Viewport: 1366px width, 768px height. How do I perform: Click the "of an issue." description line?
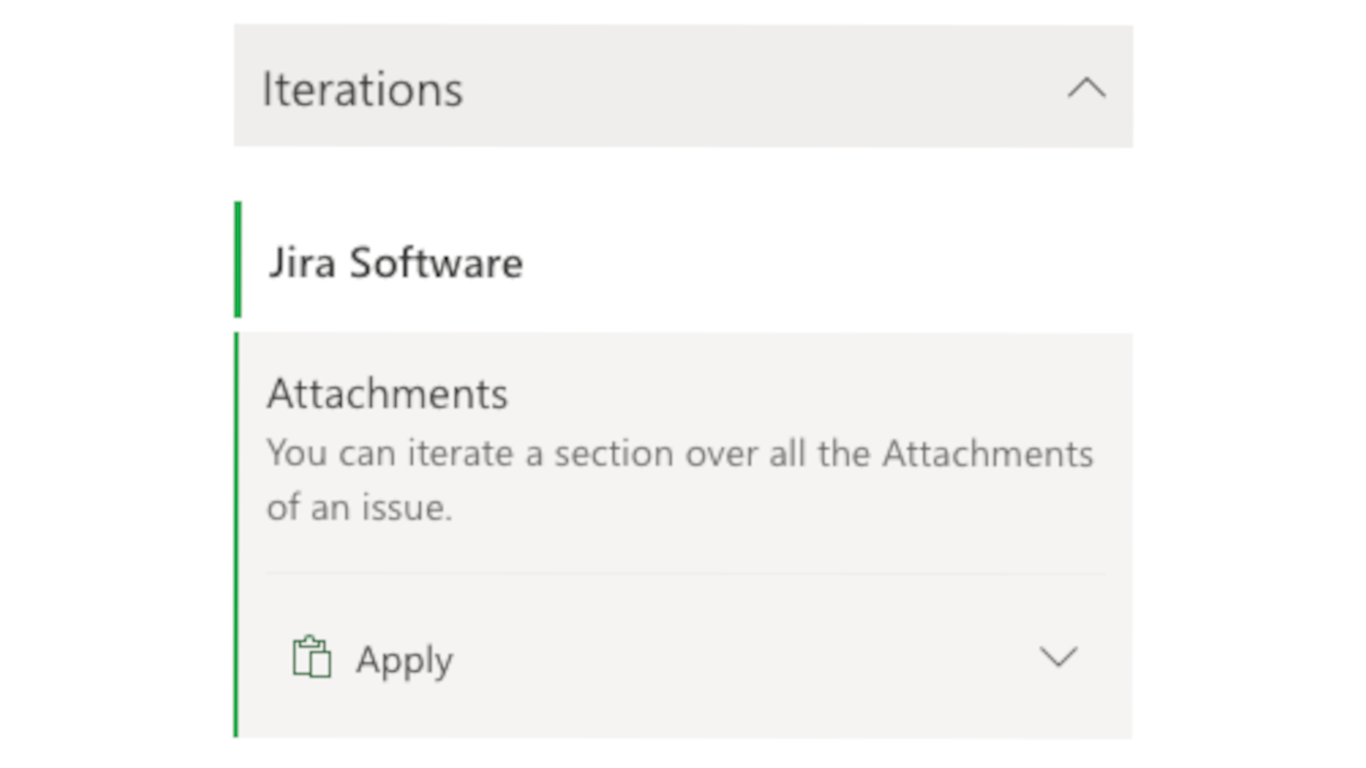[x=359, y=507]
